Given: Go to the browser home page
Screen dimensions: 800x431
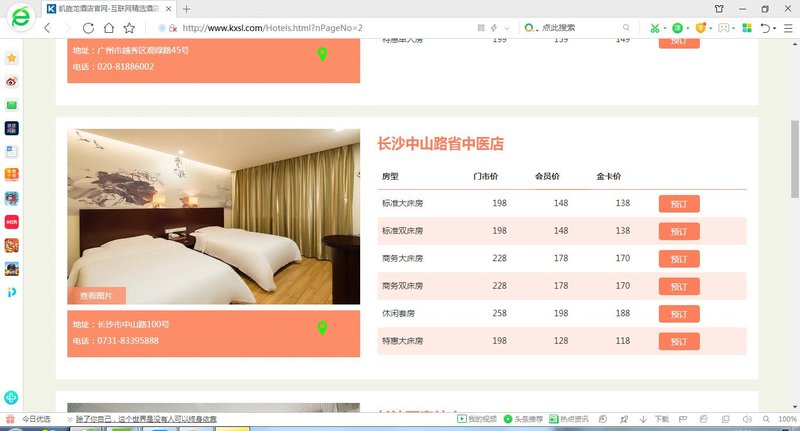Looking at the screenshot, I should point(109,28).
